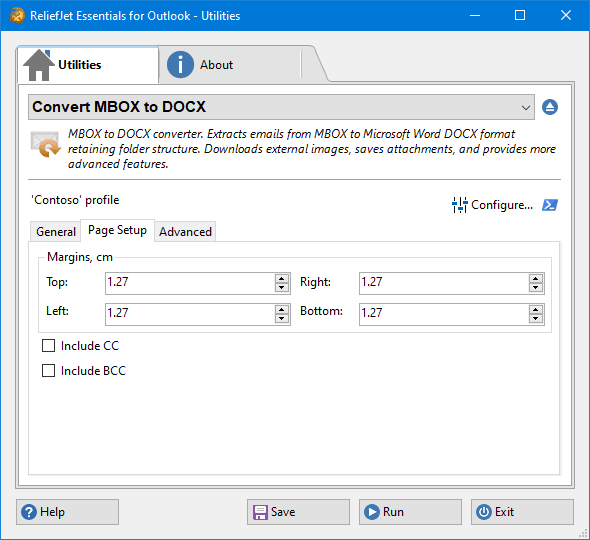Click the Save button
Image resolution: width=590 pixels, height=540 pixels.
[298, 512]
